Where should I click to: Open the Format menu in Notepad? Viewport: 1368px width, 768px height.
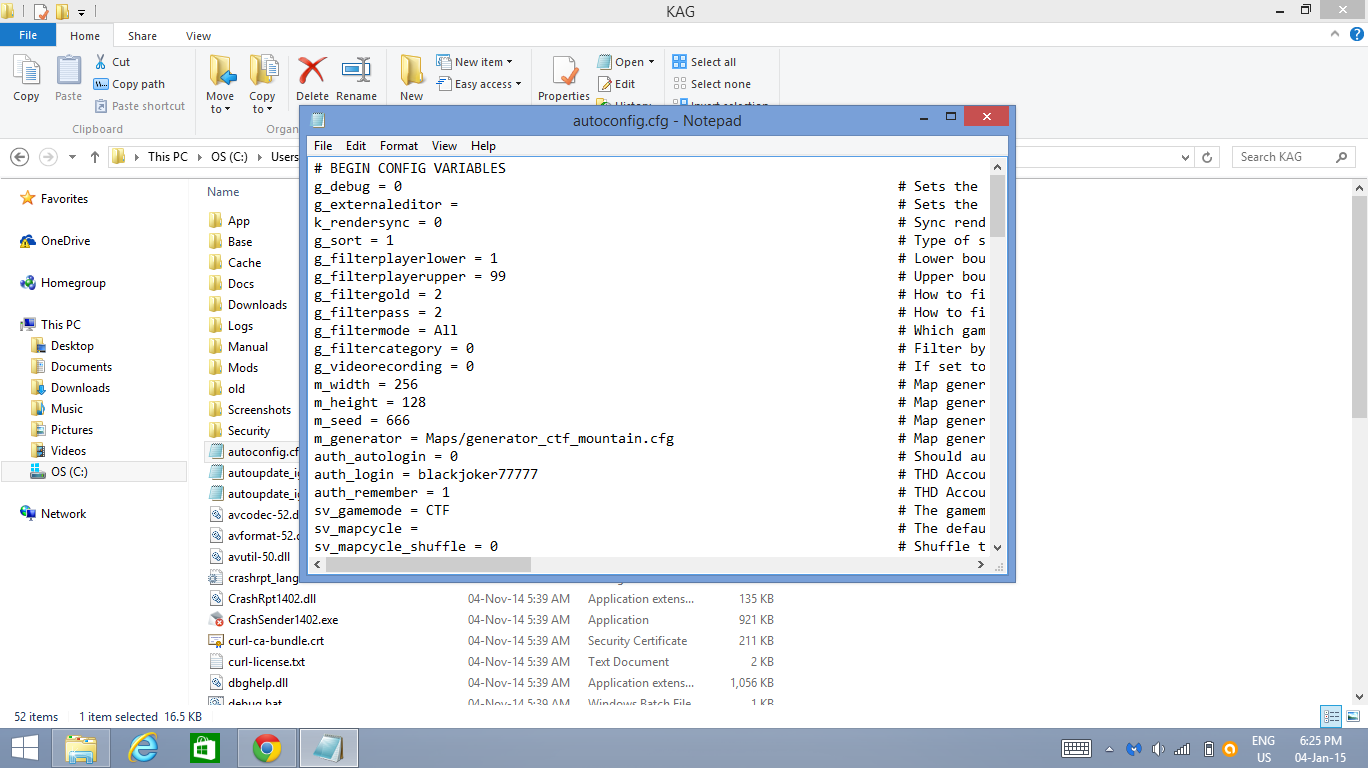398,146
